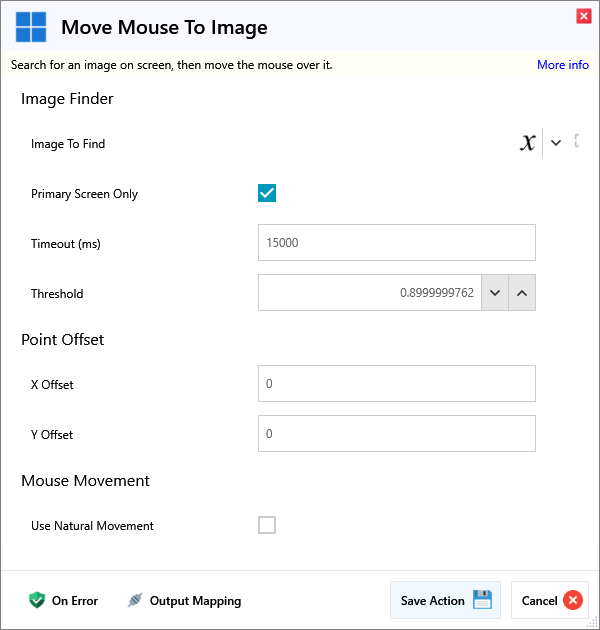Click the blue Windows logo icon in title
The width and height of the screenshot is (600, 630).
tap(30, 27)
